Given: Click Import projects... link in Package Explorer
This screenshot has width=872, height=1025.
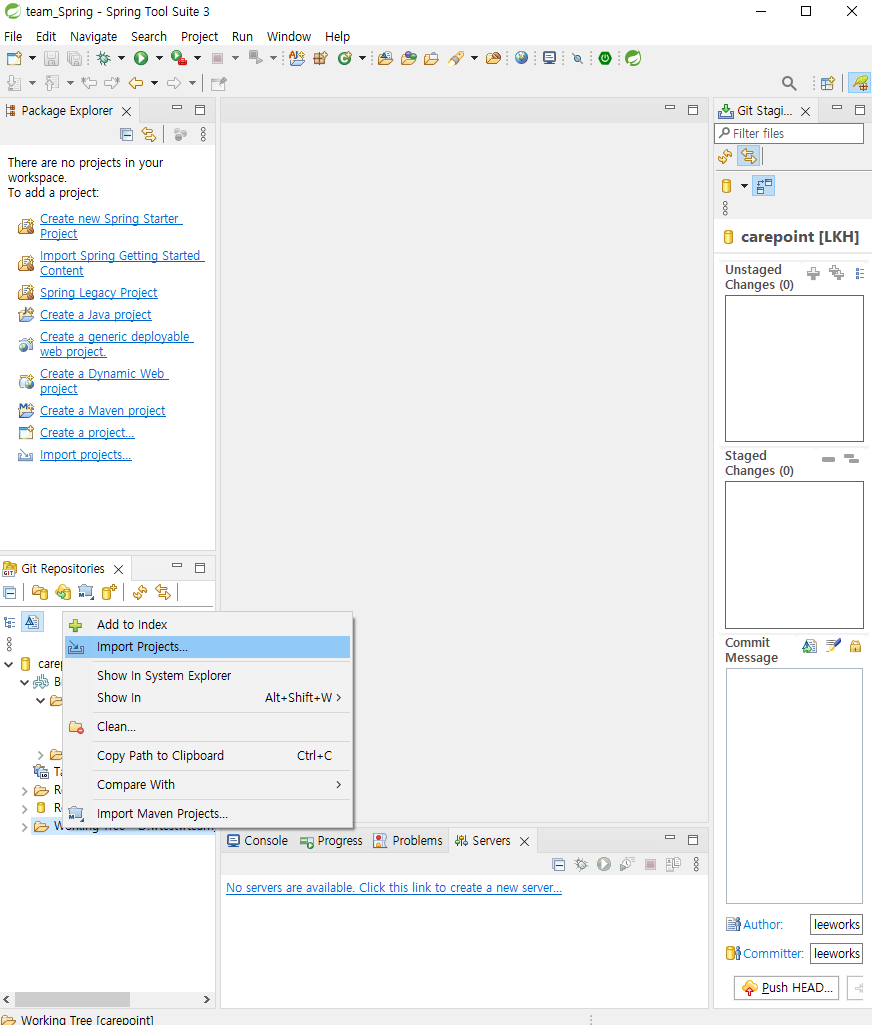Looking at the screenshot, I should 86,454.
